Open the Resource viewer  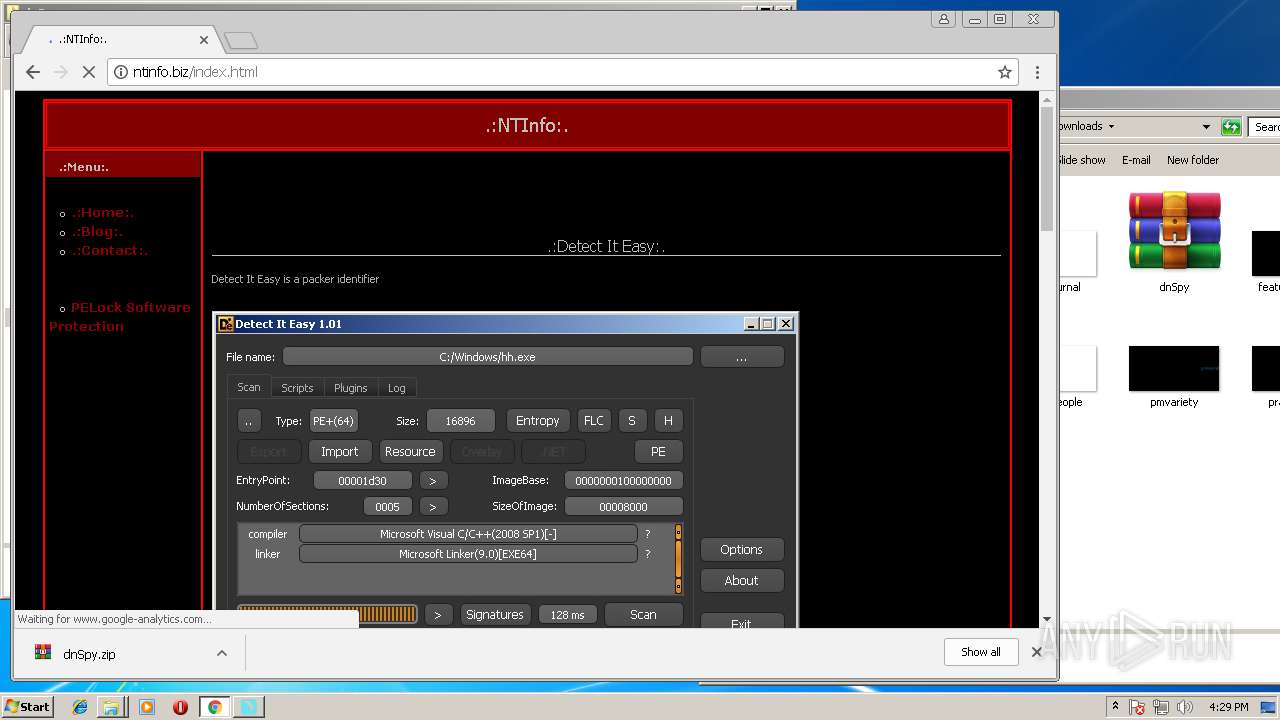(410, 452)
